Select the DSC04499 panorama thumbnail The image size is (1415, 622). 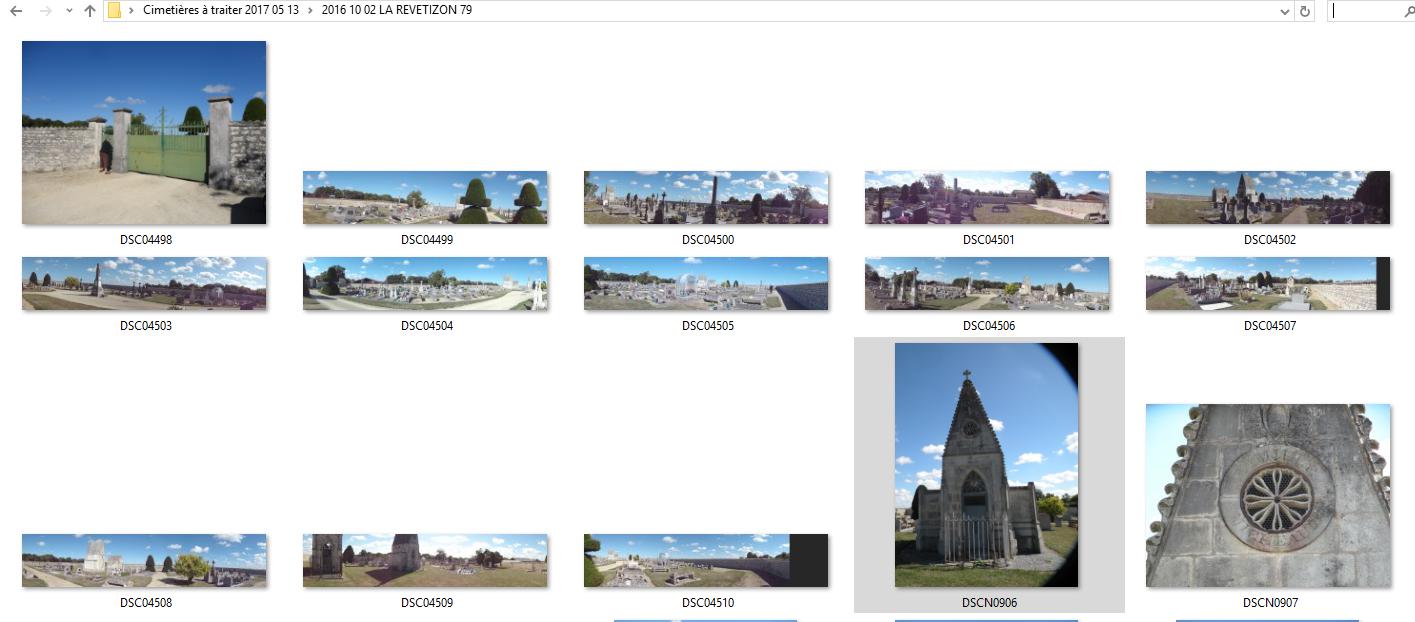coord(425,197)
